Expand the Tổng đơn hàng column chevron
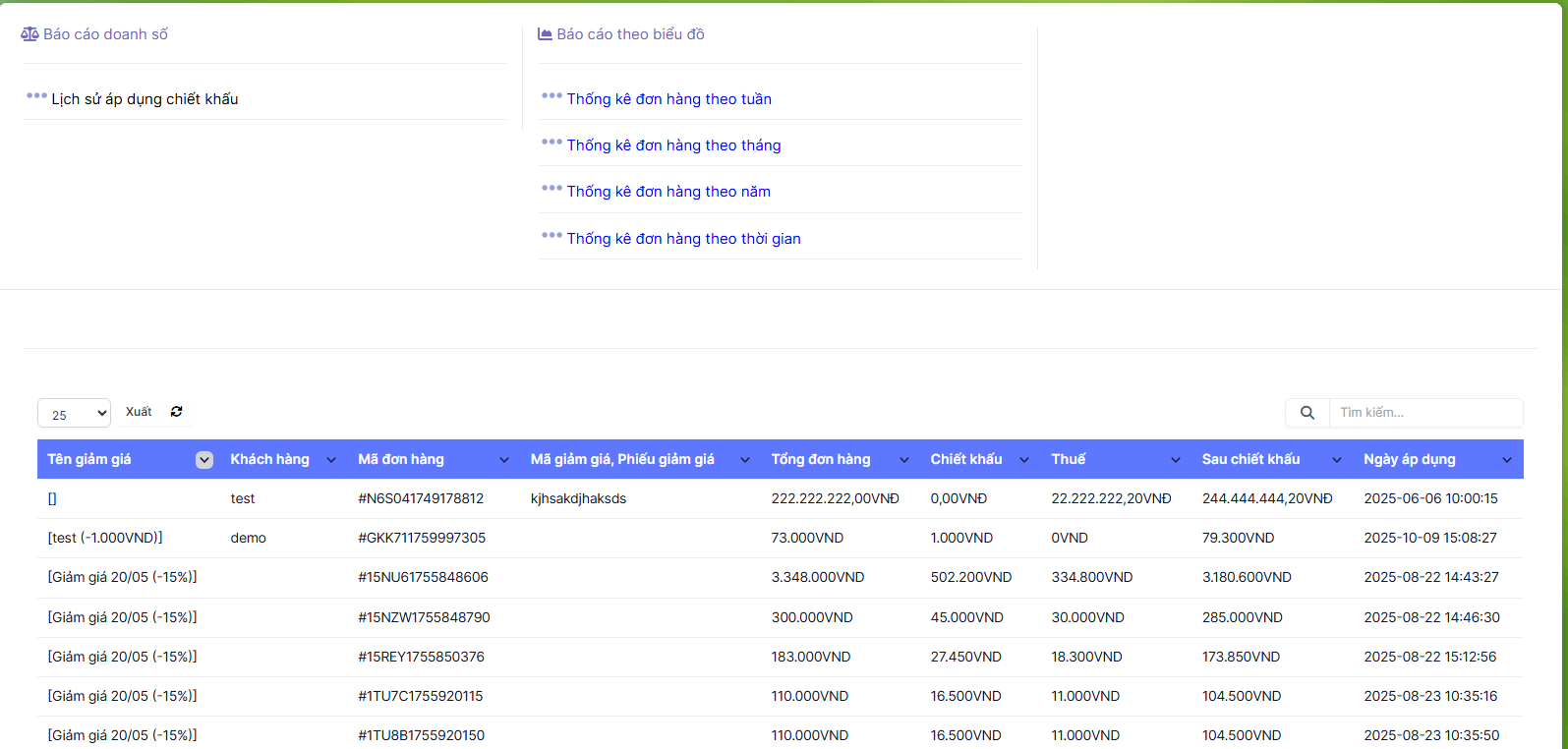The width and height of the screenshot is (1568, 749). coord(904,460)
